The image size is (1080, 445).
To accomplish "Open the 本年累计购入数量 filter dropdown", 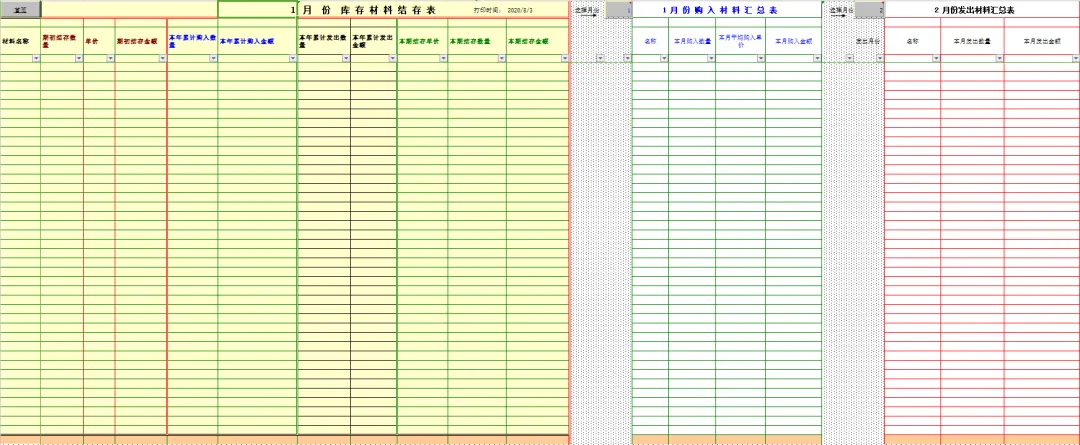I will tap(213, 59).
